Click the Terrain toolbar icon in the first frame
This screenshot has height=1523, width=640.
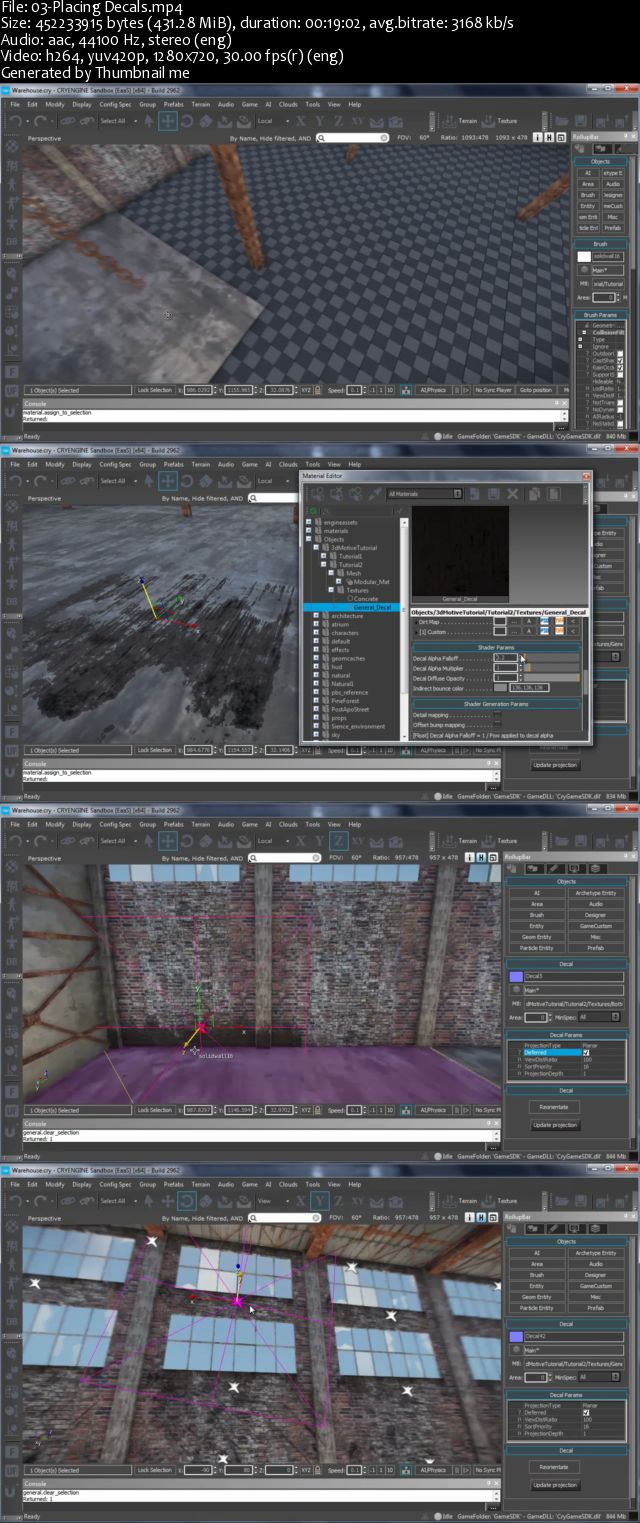coord(450,121)
